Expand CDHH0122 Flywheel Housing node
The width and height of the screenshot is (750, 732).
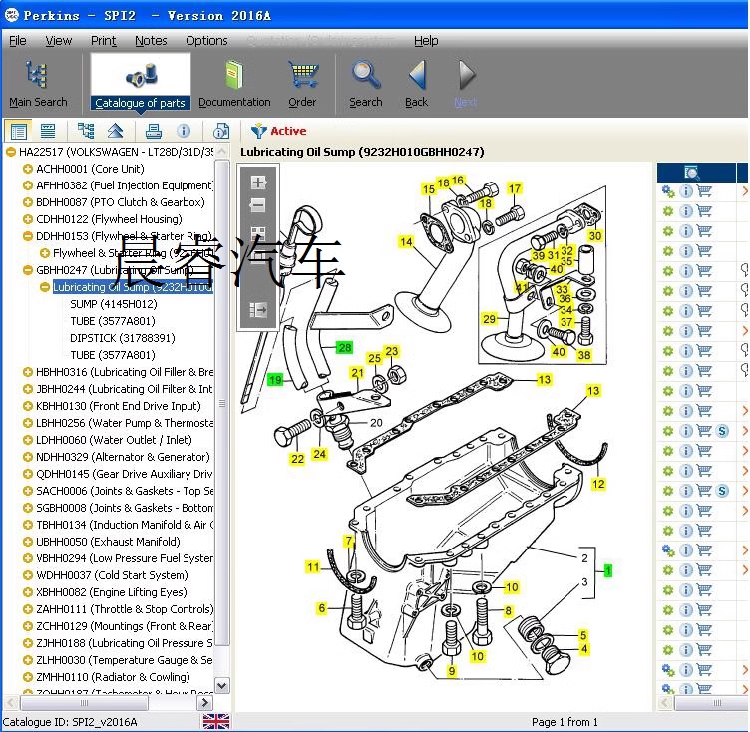[28, 219]
